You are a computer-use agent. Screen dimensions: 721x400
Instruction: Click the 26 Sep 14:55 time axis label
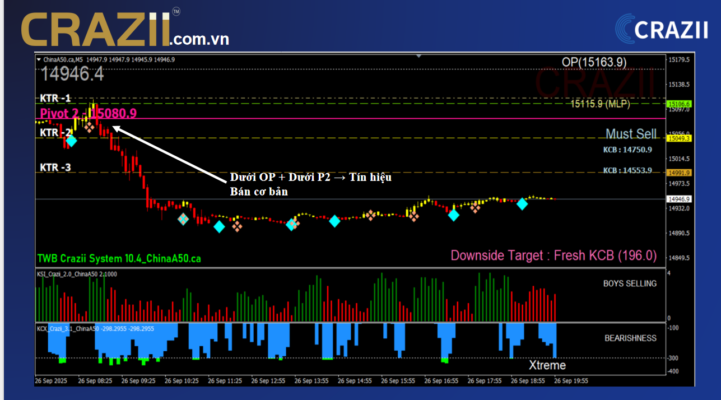(354, 381)
